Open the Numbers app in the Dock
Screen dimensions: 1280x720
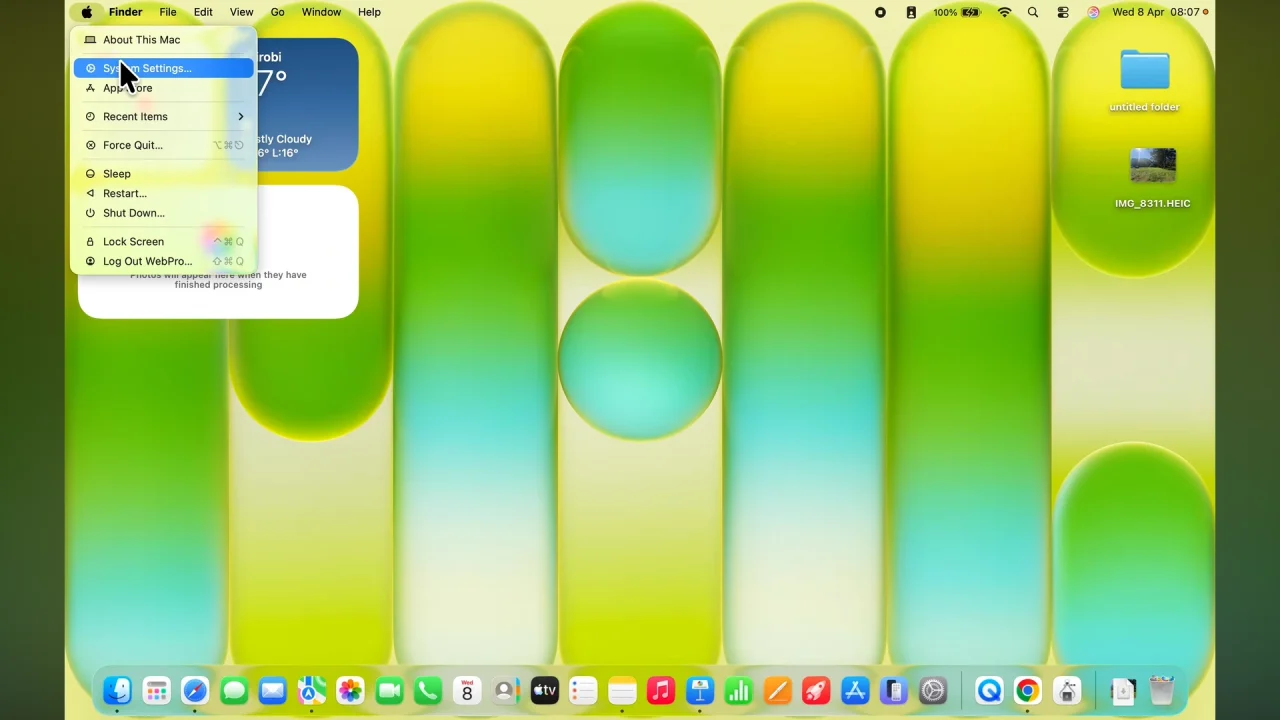pyautogui.click(x=738, y=690)
